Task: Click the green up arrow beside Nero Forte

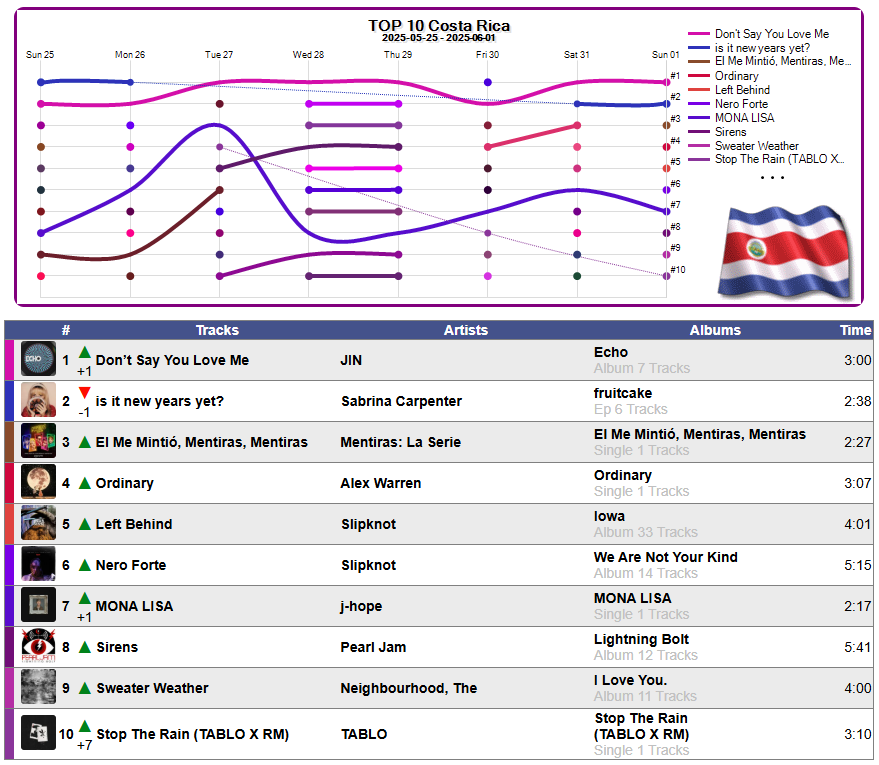Action: point(85,565)
